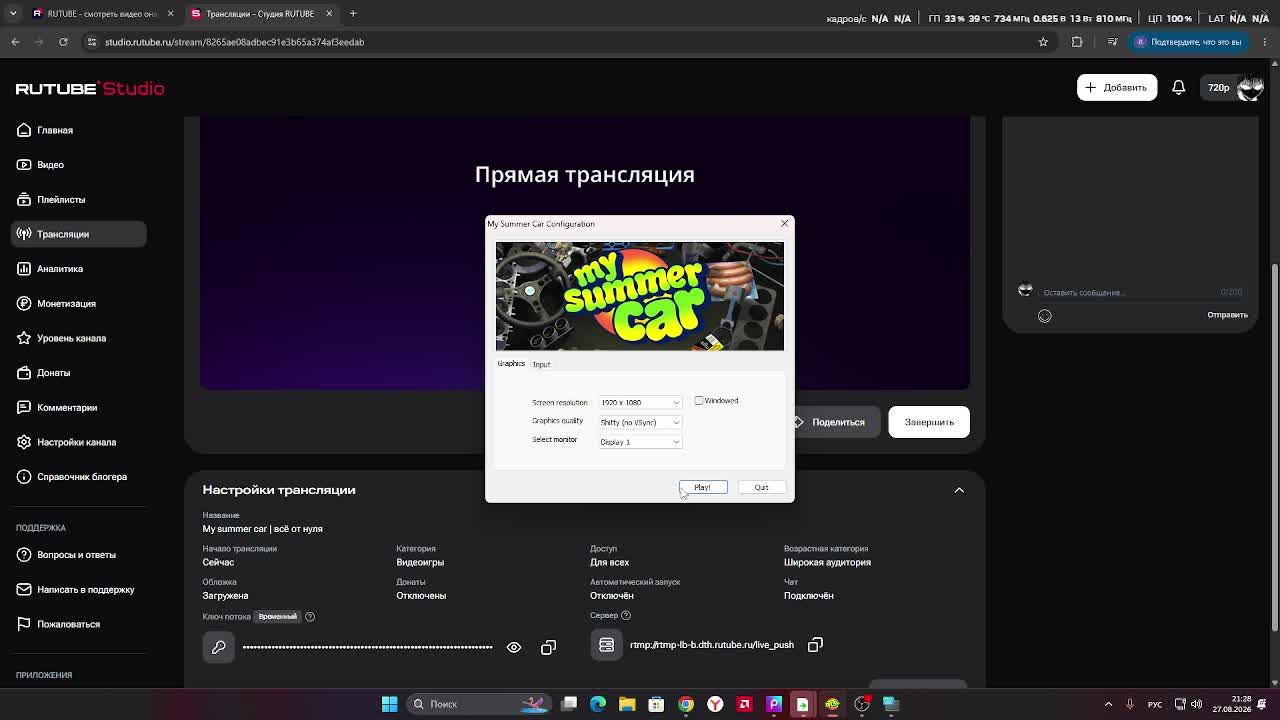The width and height of the screenshot is (1280, 720).
Task: Bookmark this page with the star
Action: click(1043, 42)
